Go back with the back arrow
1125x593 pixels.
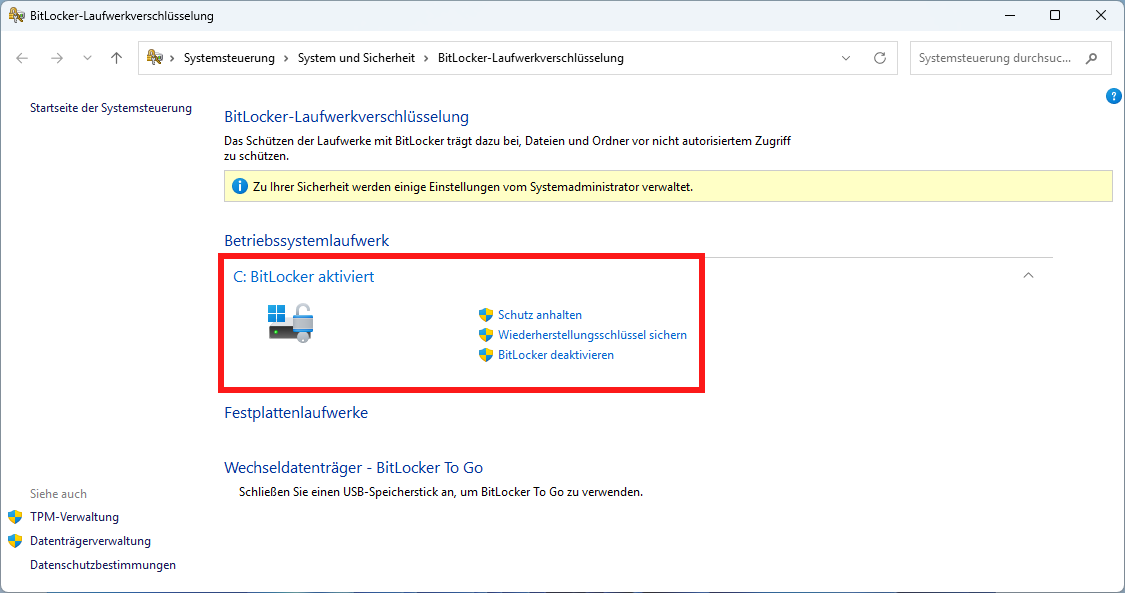pyautogui.click(x=22, y=58)
